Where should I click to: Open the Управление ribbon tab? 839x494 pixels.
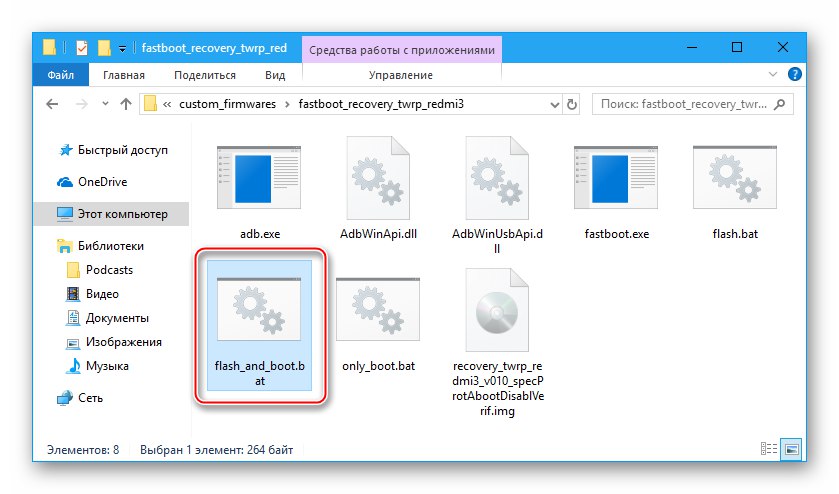click(401, 75)
